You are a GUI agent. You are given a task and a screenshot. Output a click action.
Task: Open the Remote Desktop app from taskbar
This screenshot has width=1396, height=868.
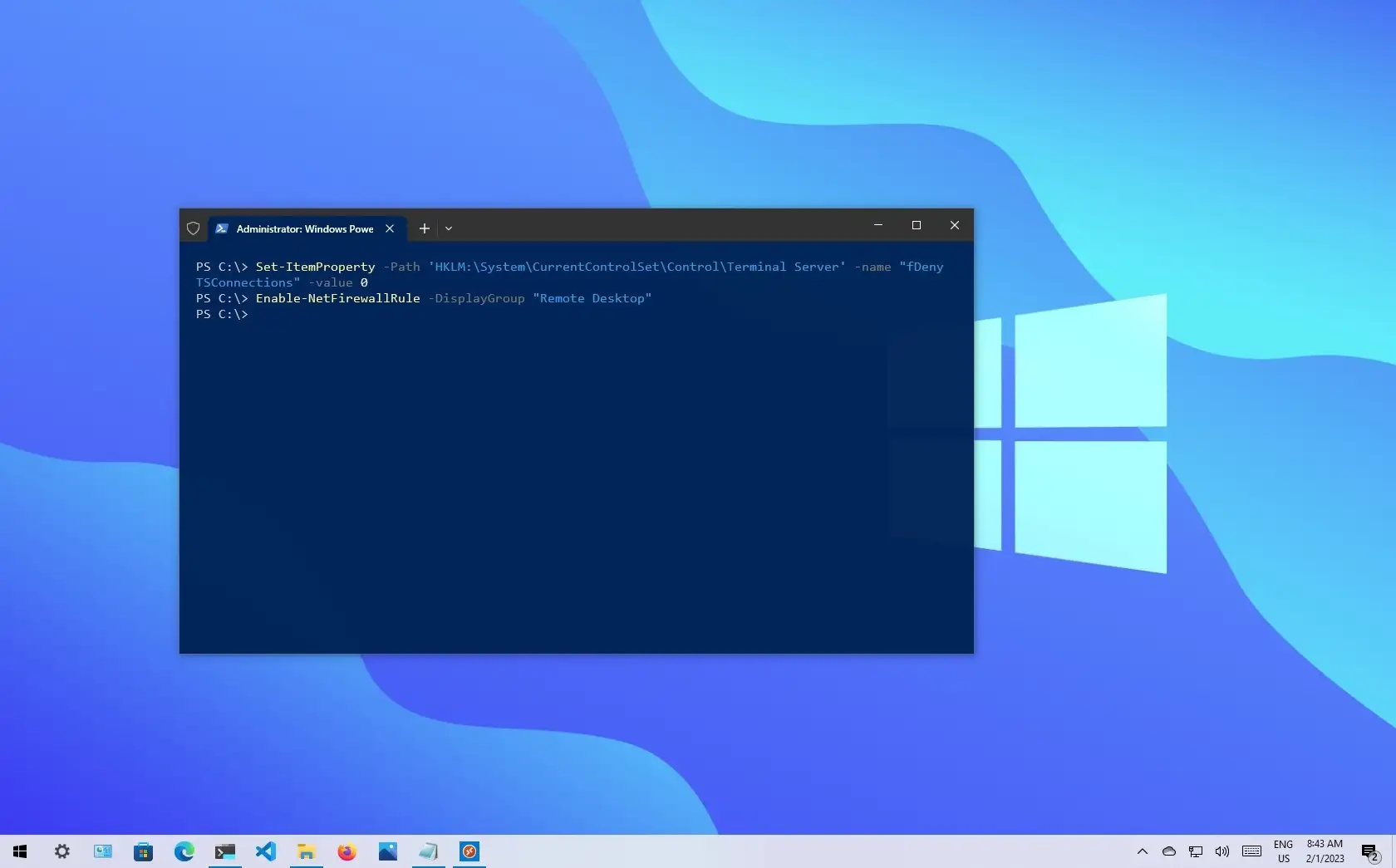pos(469,851)
